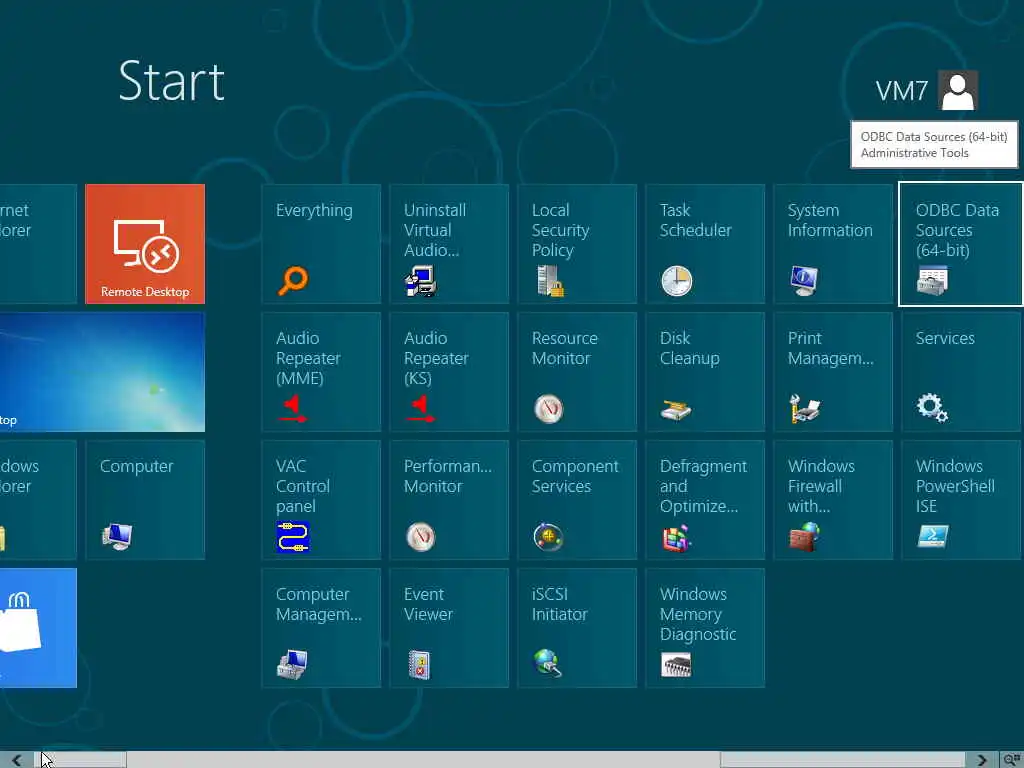Open Local Security Policy tile
The height and width of the screenshot is (768, 1024).
click(x=577, y=244)
